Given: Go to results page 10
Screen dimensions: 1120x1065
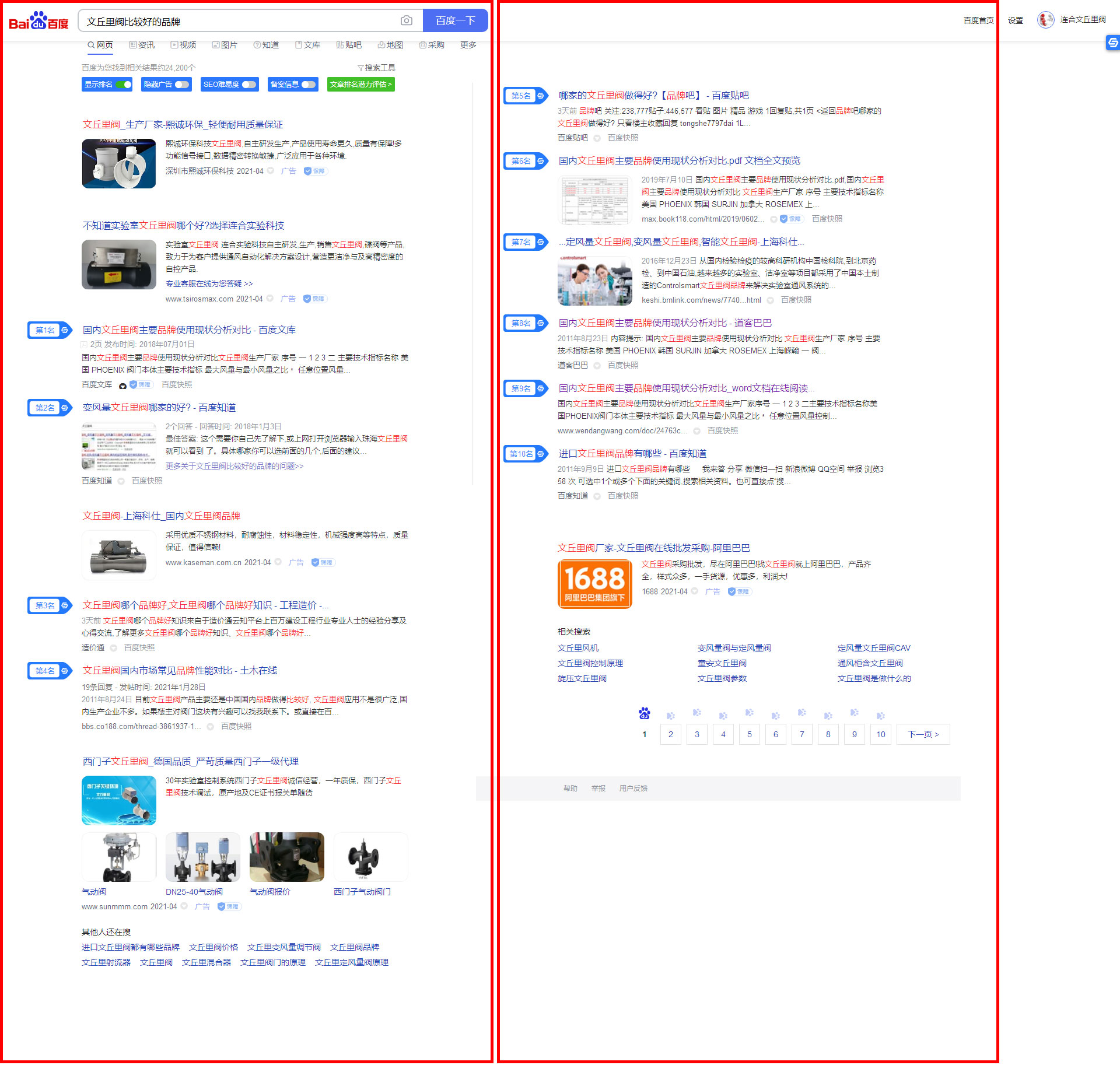Looking at the screenshot, I should tap(881, 734).
